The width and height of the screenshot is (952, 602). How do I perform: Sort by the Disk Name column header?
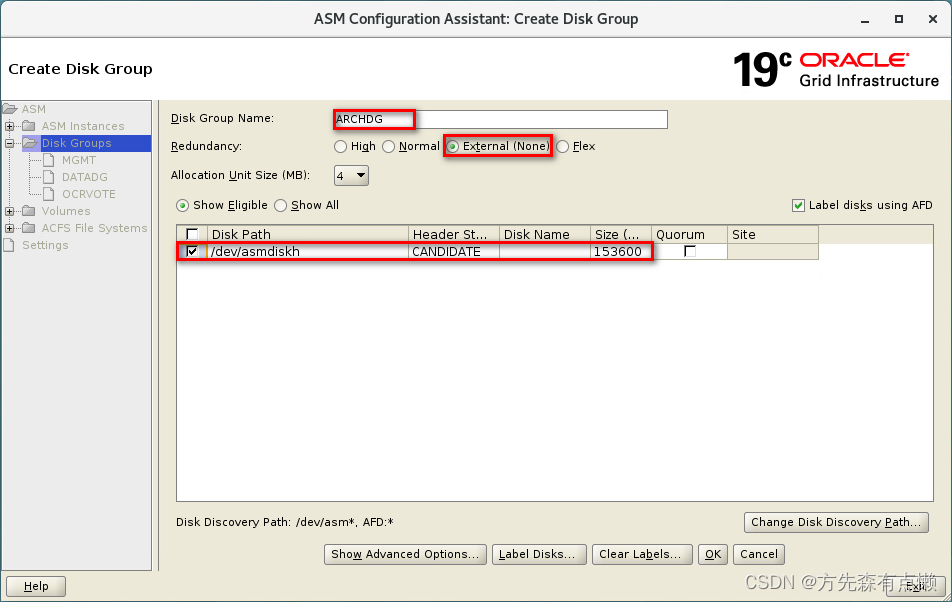pyautogui.click(x=545, y=234)
